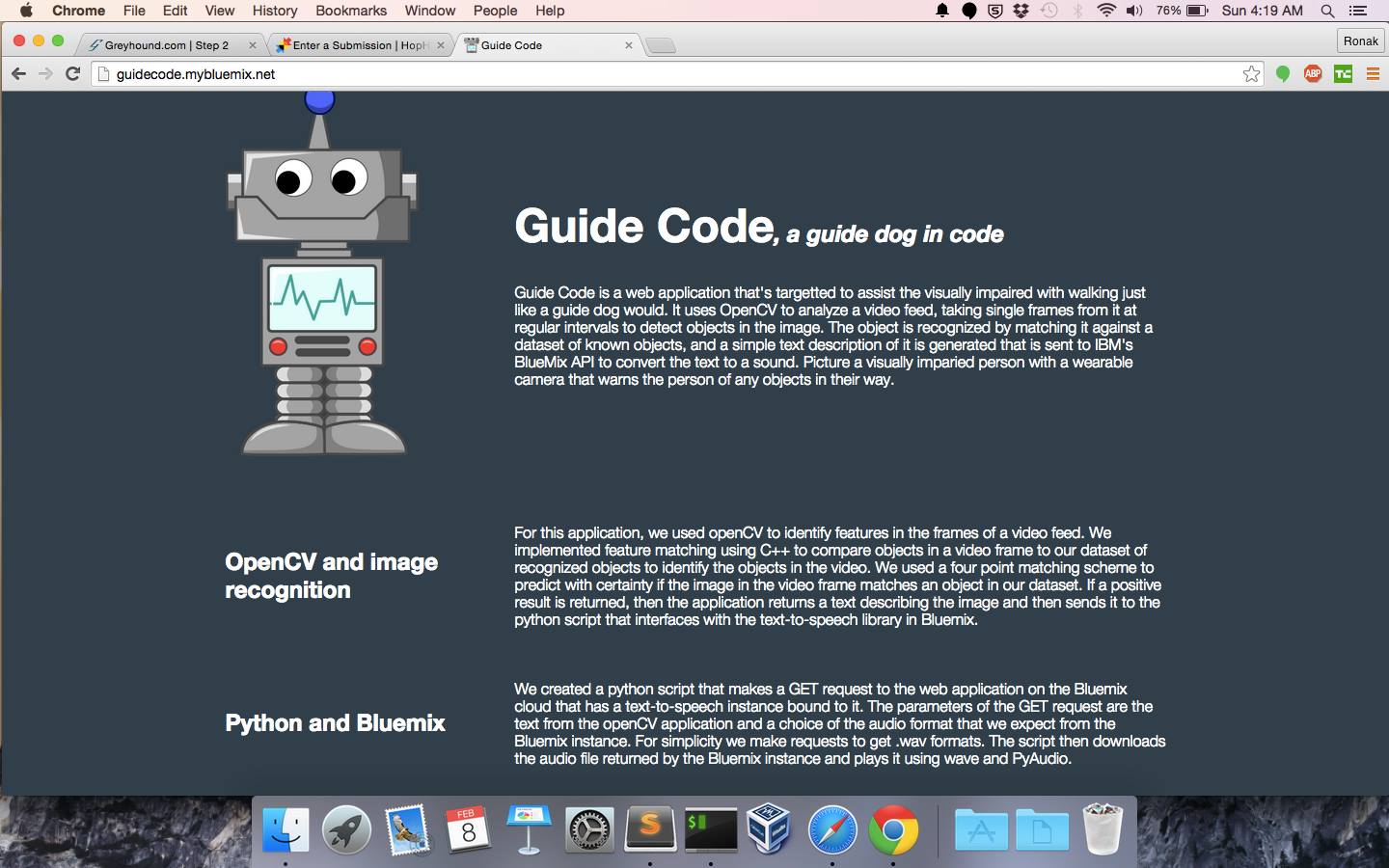Open the File menu
1389x868 pixels.
(134, 11)
